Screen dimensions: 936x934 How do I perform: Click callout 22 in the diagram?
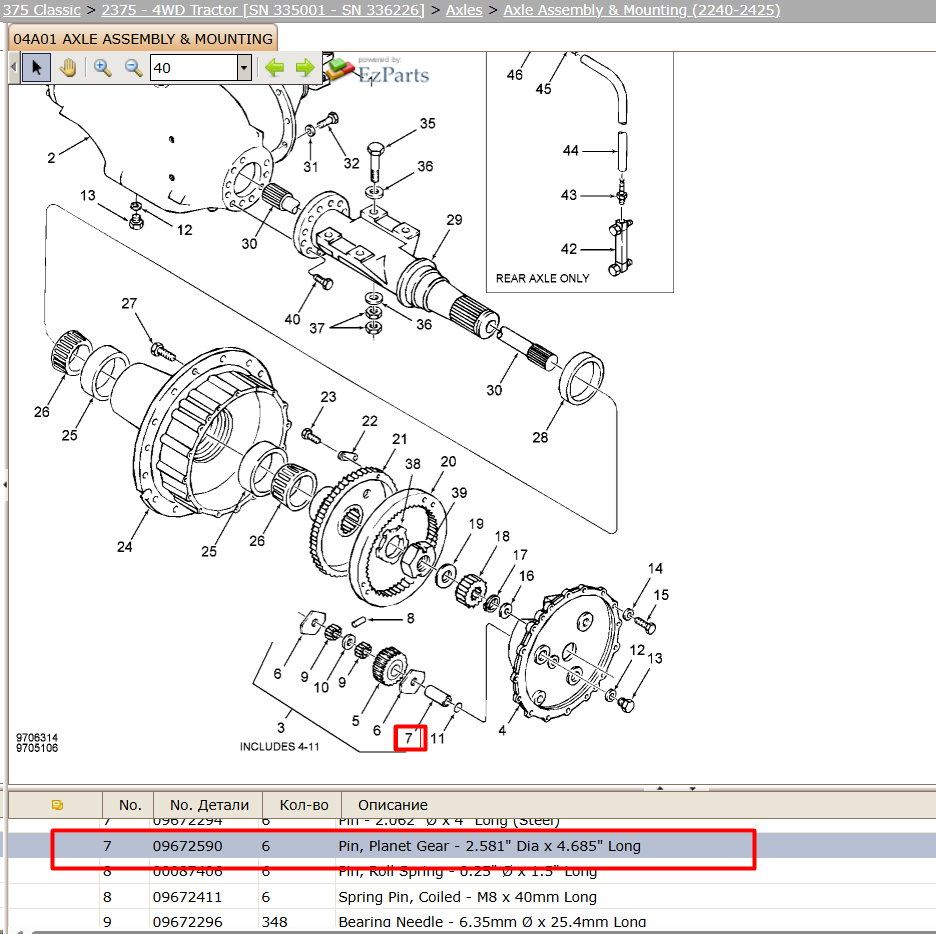(370, 421)
